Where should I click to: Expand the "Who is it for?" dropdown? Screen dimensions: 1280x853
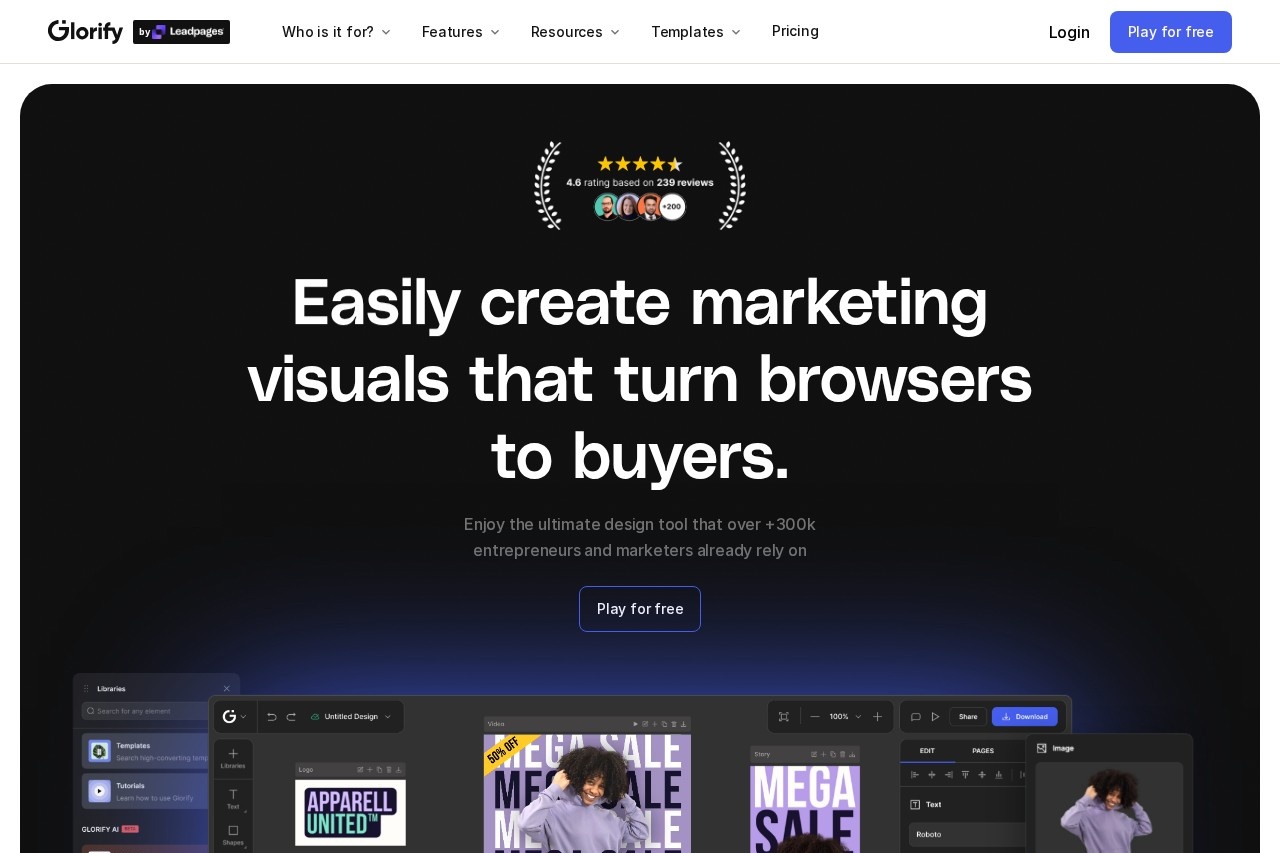point(336,32)
